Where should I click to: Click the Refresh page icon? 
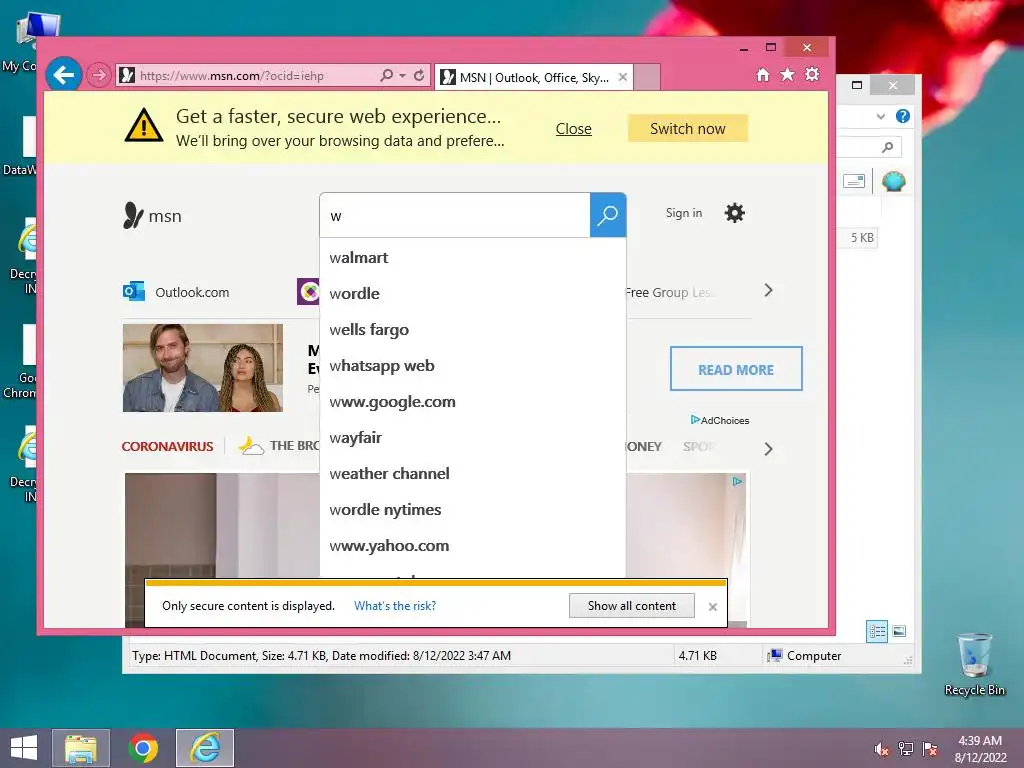(x=419, y=76)
